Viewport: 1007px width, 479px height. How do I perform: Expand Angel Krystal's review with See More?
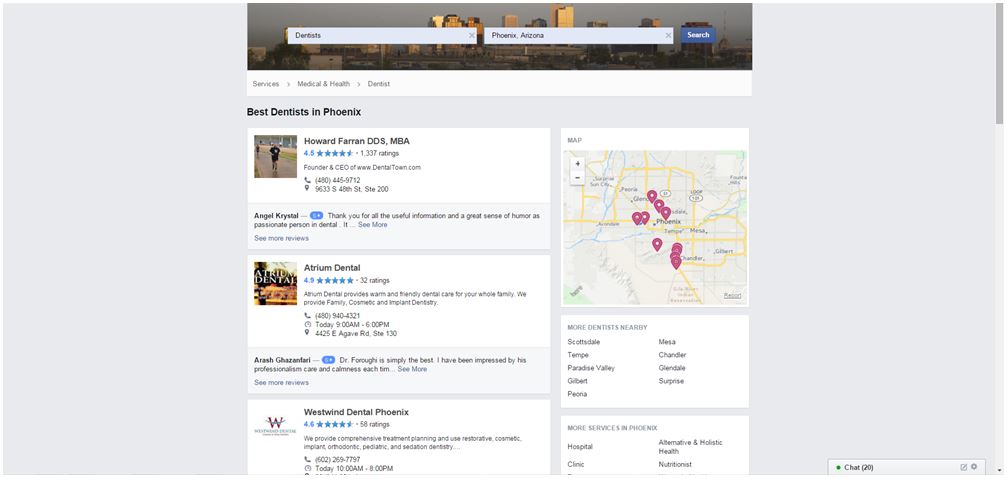coord(372,225)
